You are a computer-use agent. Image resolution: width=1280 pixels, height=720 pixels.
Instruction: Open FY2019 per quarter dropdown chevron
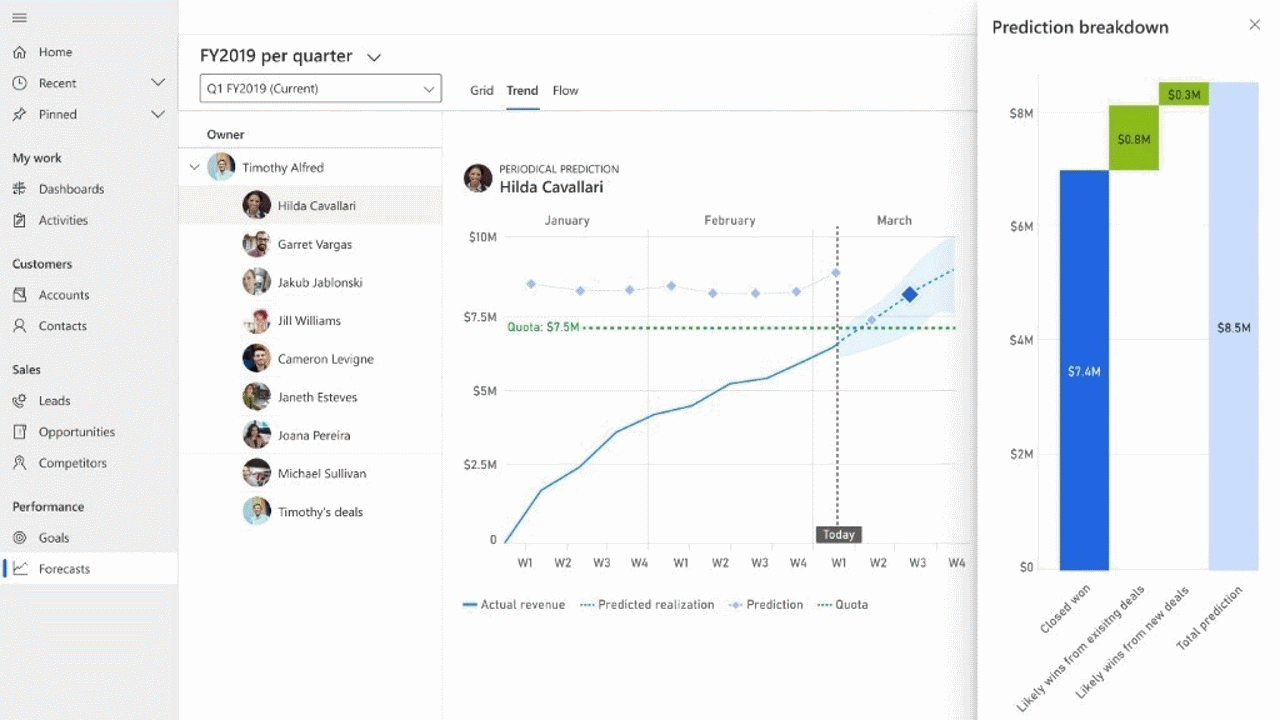point(374,58)
